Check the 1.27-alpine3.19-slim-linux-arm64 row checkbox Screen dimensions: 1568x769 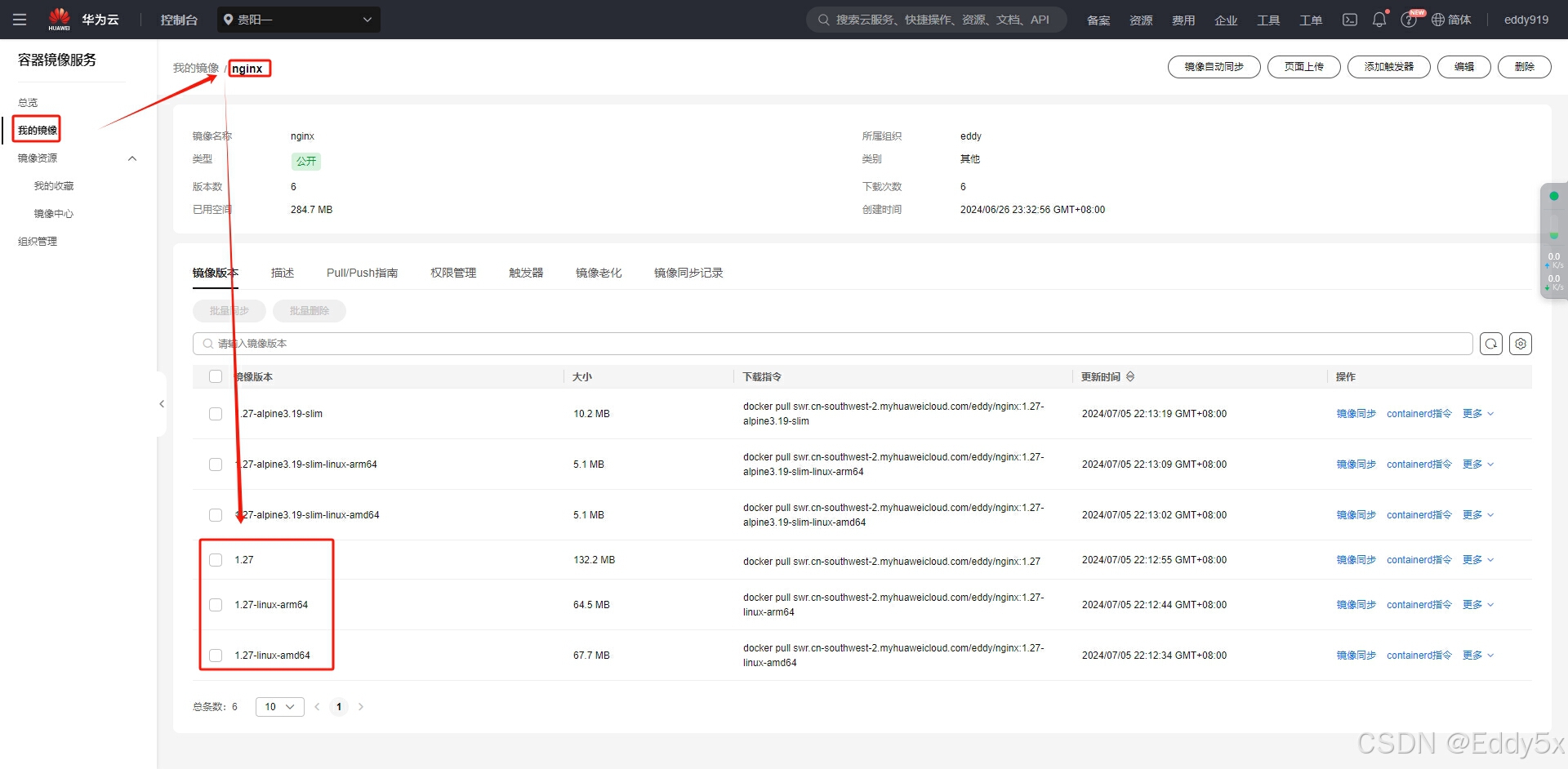pyautogui.click(x=216, y=465)
